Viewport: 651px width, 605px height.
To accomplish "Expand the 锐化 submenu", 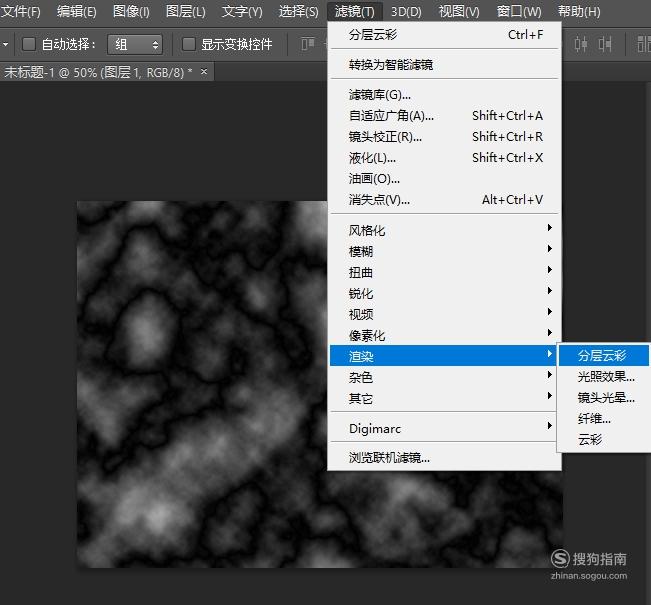I will [445, 294].
